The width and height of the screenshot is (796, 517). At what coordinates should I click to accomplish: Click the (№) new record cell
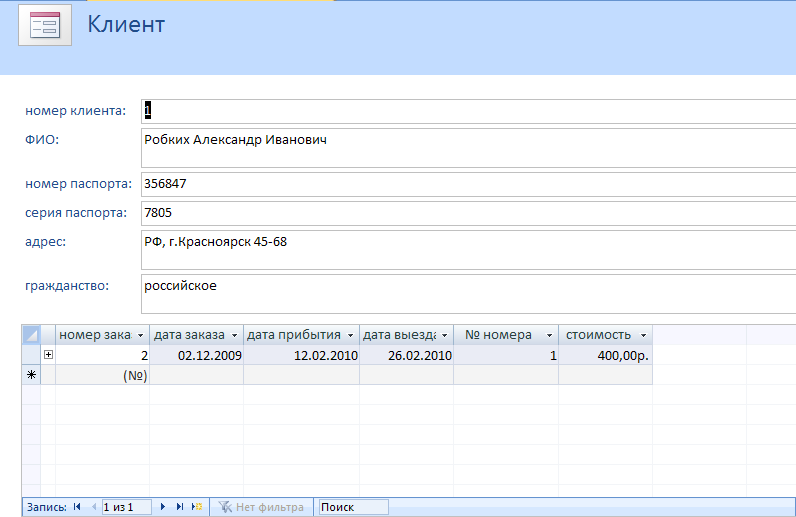point(102,375)
